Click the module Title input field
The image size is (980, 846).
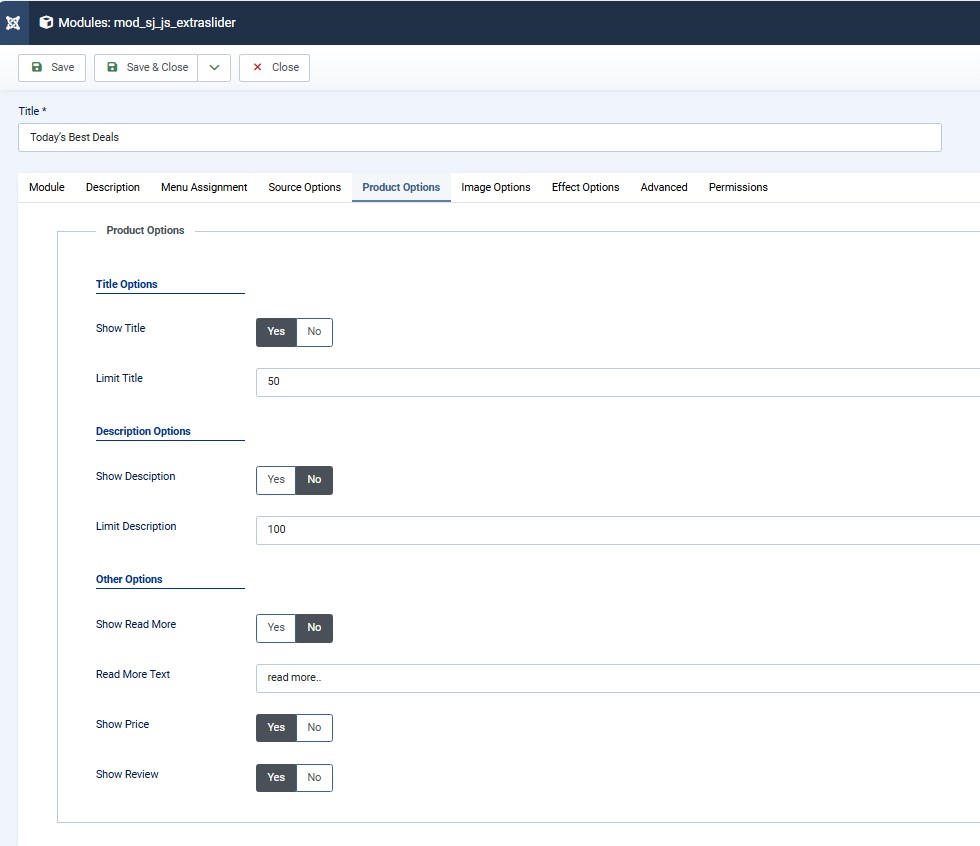coord(479,137)
